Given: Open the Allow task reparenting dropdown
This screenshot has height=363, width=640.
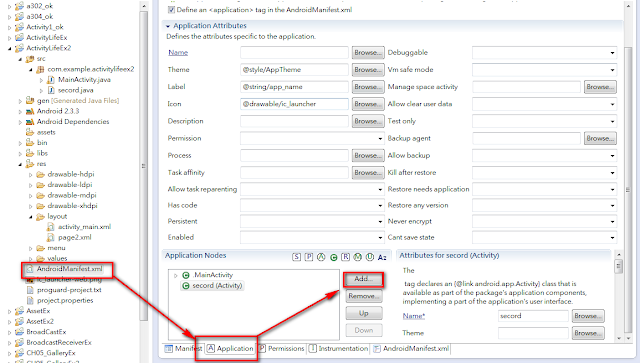Looking at the screenshot, I should click(380, 190).
